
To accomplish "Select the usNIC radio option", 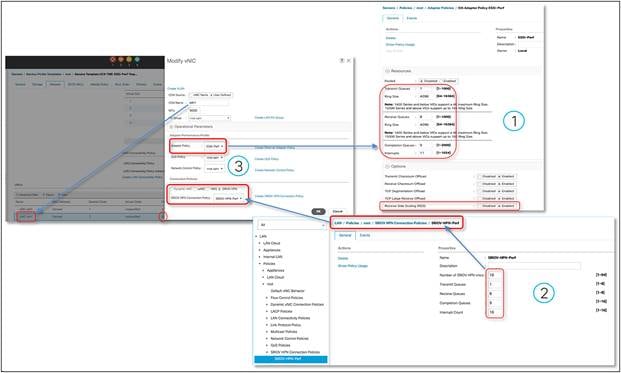I will click(195, 189).
